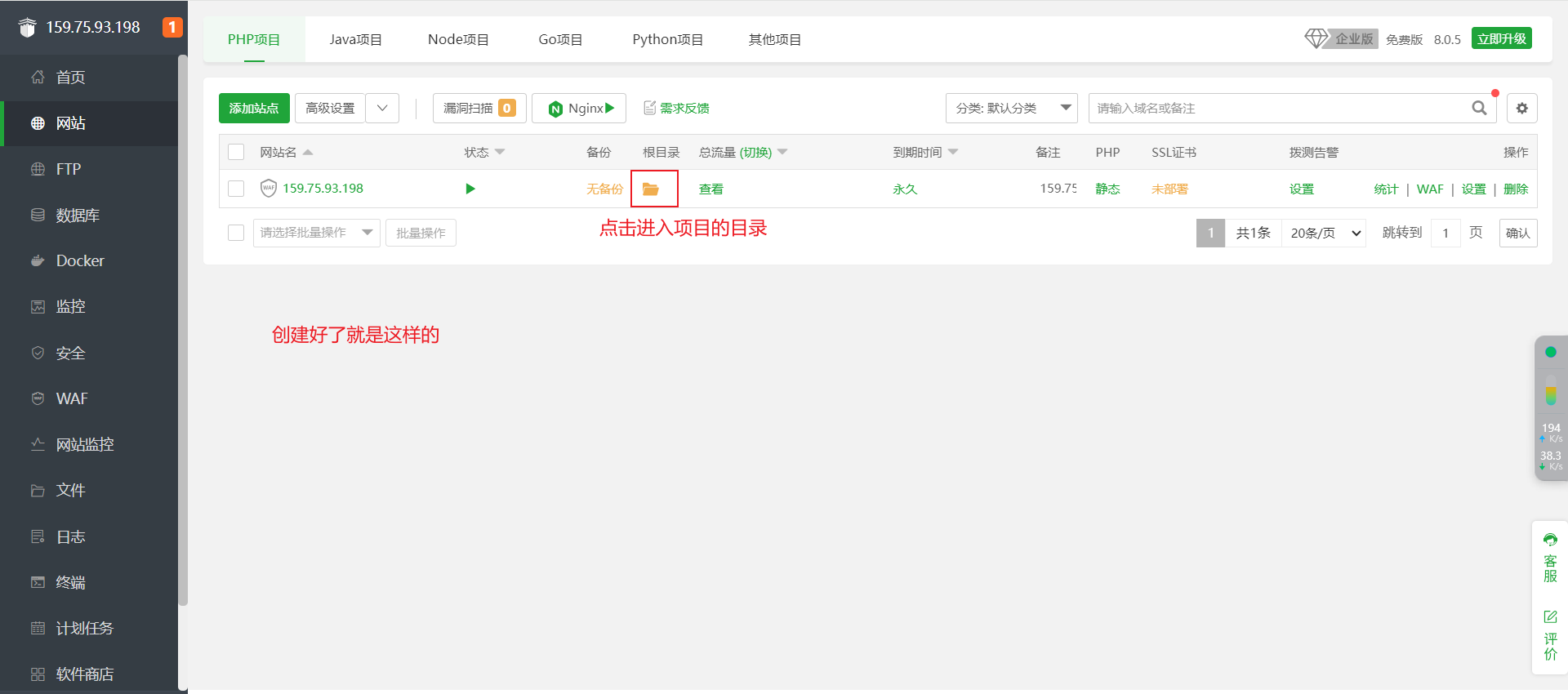1568x694 pixels.
Task: Click the 软件商店 app store icon
Action: tap(38, 674)
